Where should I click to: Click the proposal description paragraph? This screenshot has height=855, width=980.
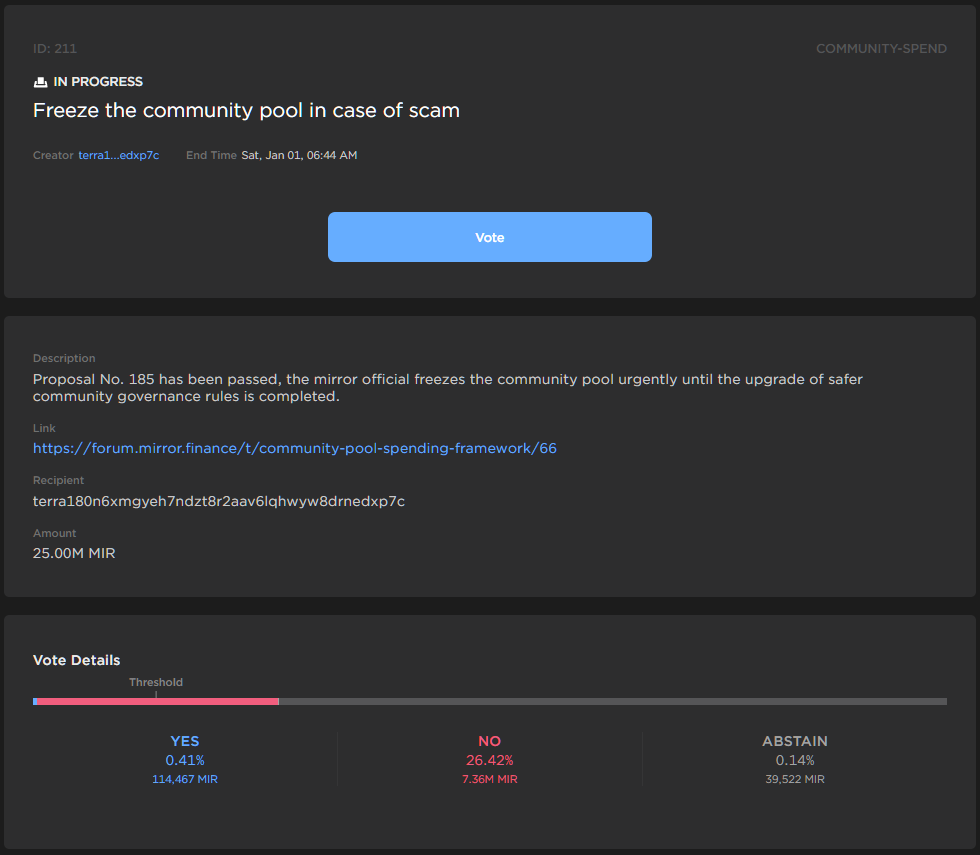coord(447,388)
